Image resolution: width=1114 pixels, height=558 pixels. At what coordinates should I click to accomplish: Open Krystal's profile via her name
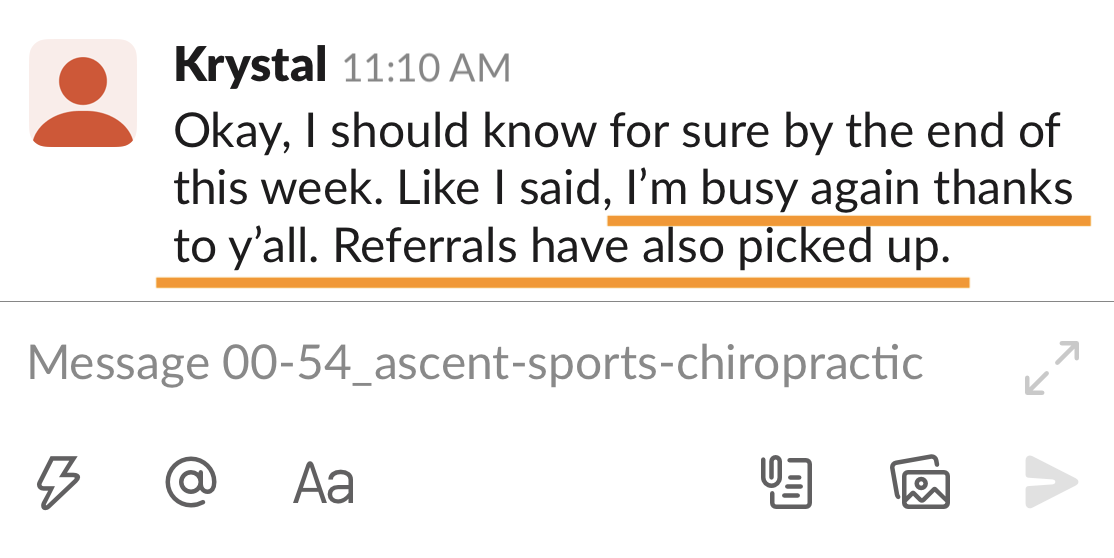pos(250,66)
